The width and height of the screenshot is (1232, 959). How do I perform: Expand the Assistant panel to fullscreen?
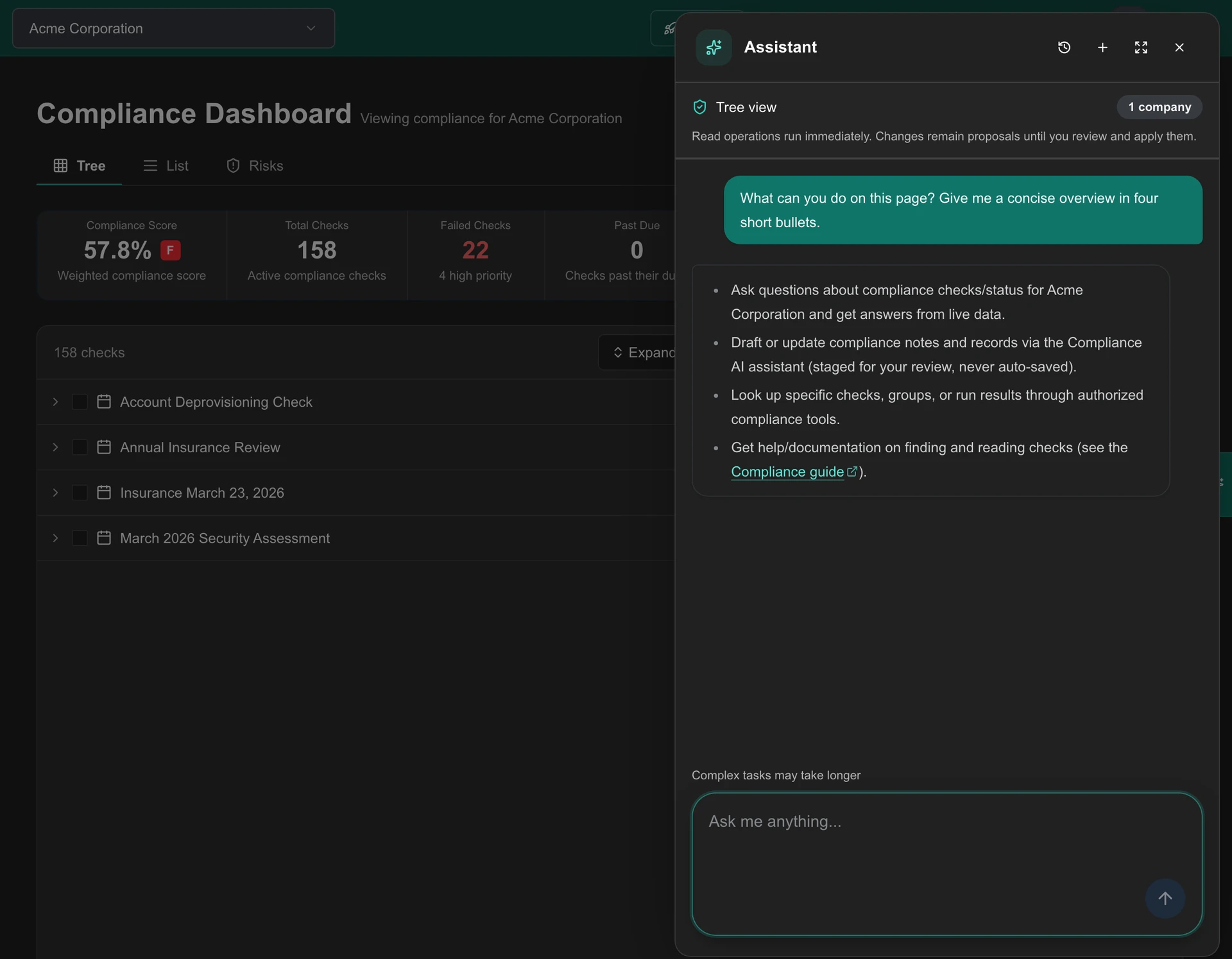[1141, 47]
